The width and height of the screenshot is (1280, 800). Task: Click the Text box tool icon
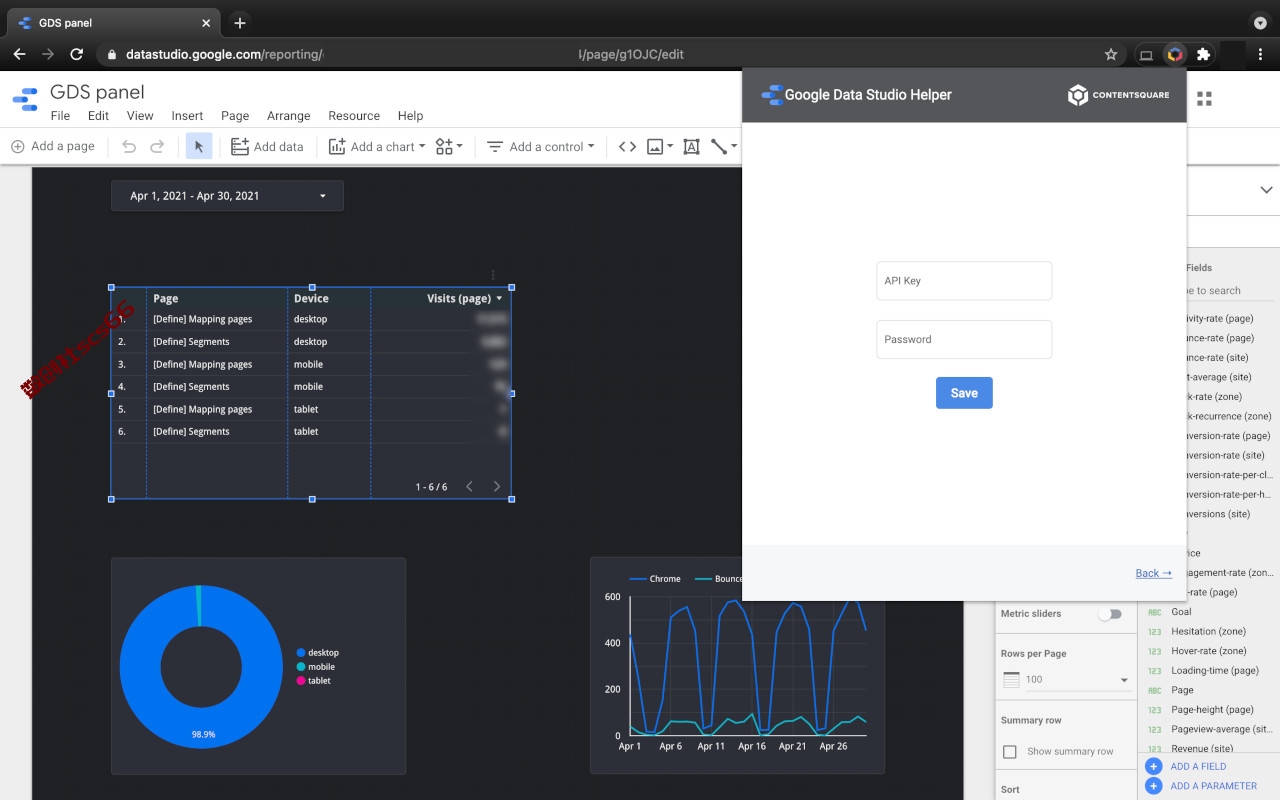pyautogui.click(x=691, y=146)
